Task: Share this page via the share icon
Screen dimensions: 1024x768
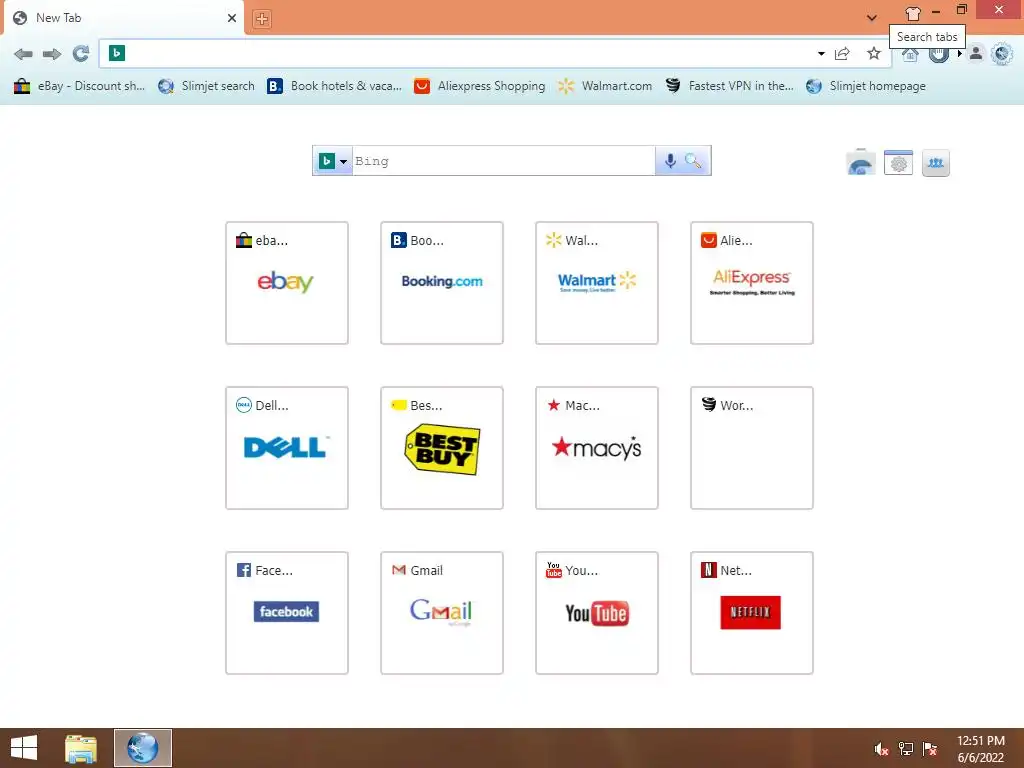Action: [842, 54]
